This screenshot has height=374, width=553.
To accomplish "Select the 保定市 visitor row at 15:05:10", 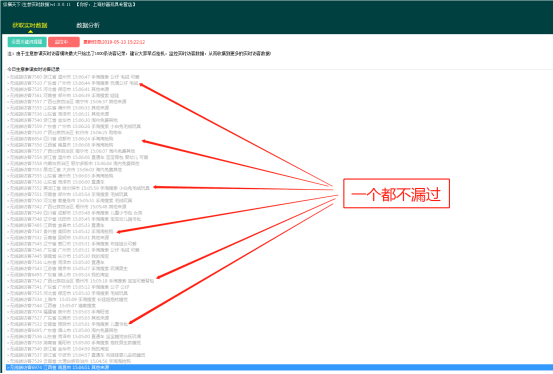I will pyautogui.click(x=68, y=293).
